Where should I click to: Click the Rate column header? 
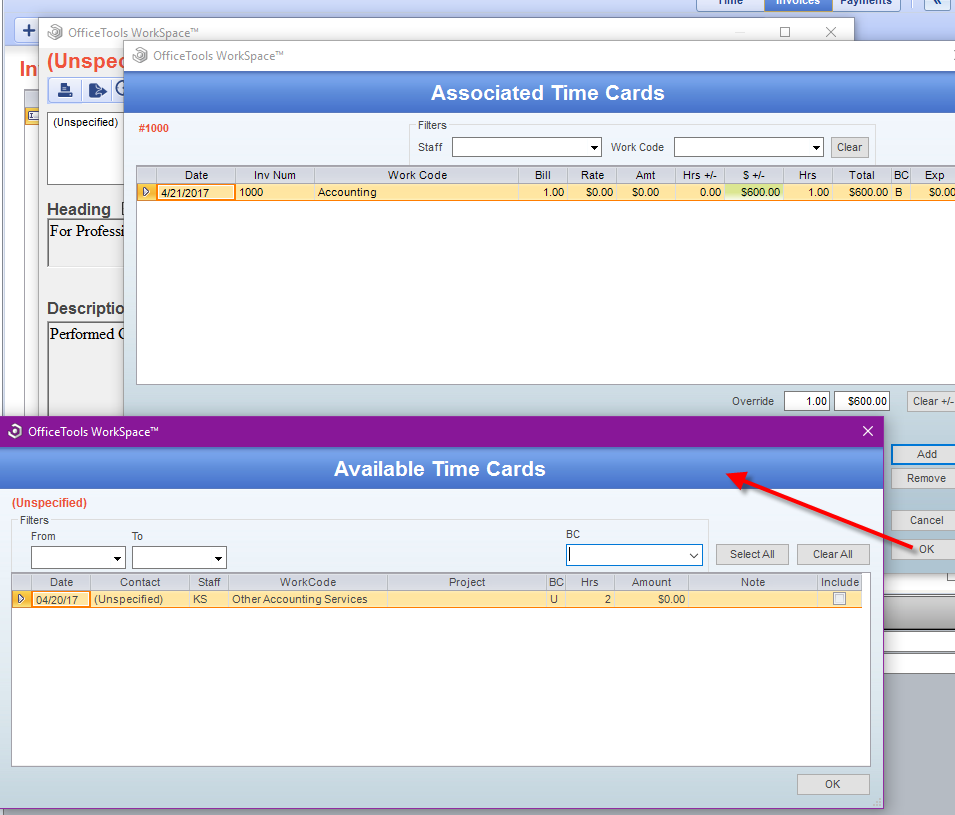[592, 175]
